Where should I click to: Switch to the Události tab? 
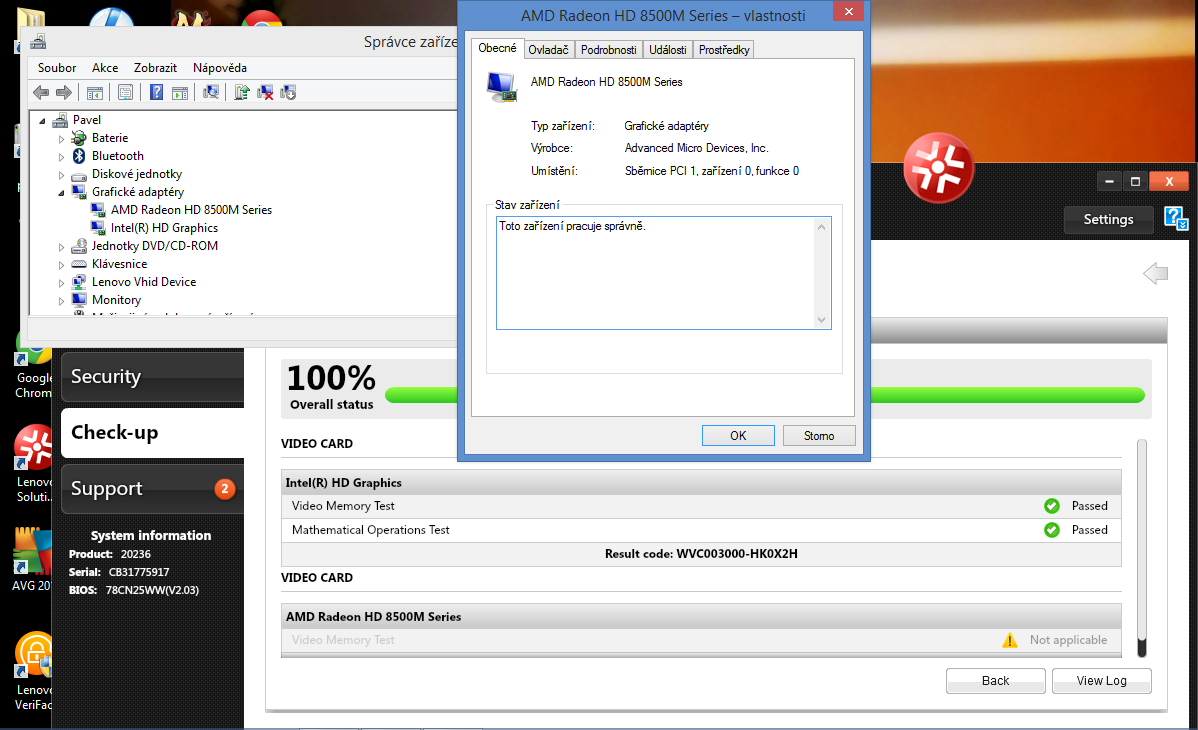click(668, 50)
